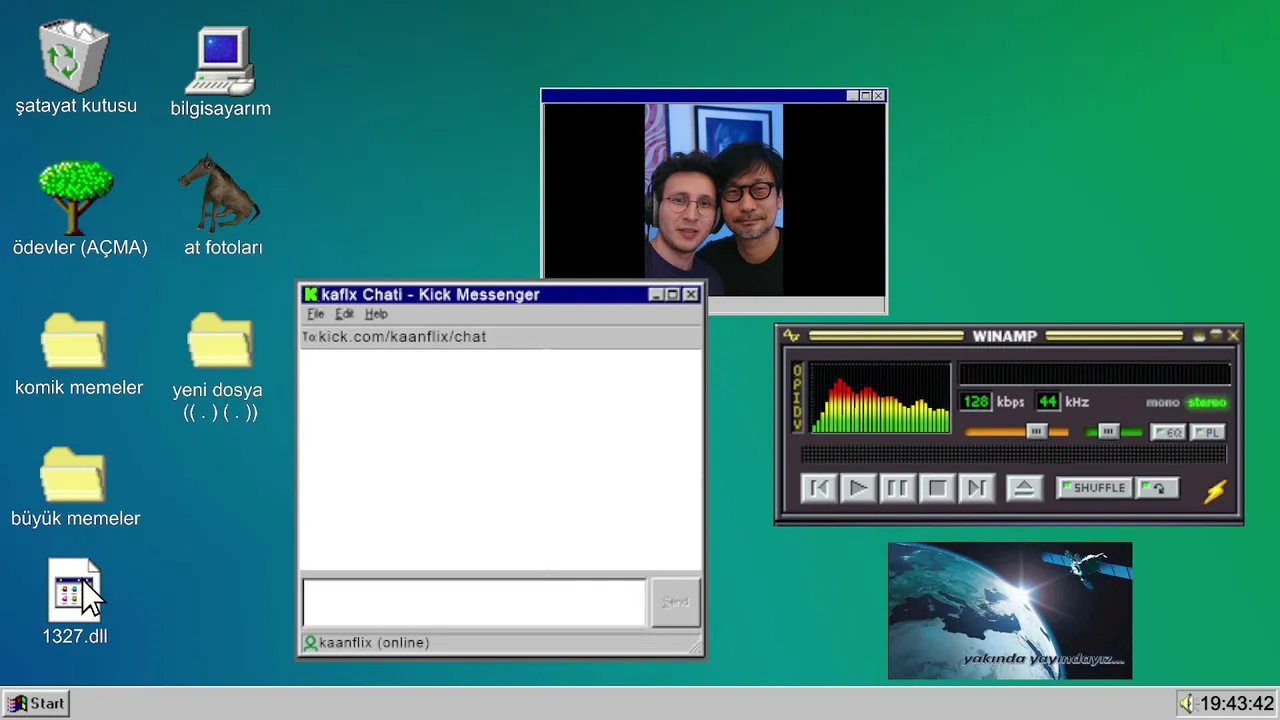
Task: Open the Edit menu in Kick Messenger
Action: click(x=345, y=314)
